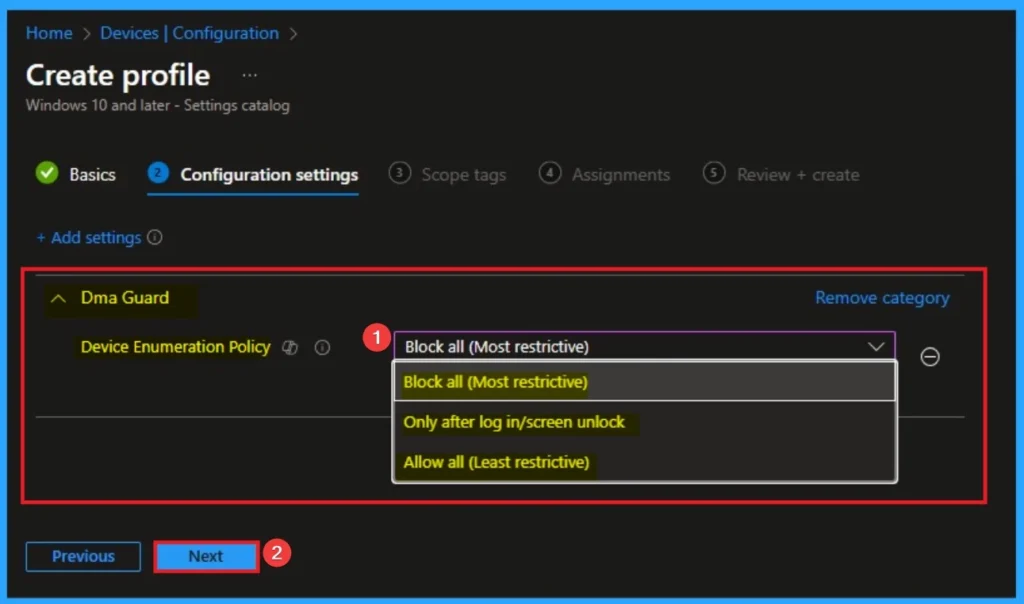Image resolution: width=1024 pixels, height=604 pixels.
Task: Click the Add settings link
Action: (89, 238)
